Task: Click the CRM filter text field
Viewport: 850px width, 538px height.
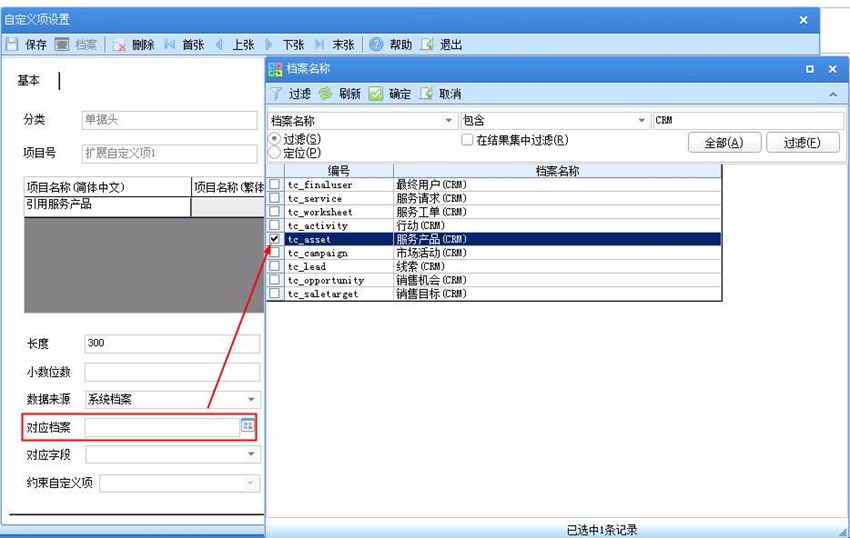Action: (748, 120)
